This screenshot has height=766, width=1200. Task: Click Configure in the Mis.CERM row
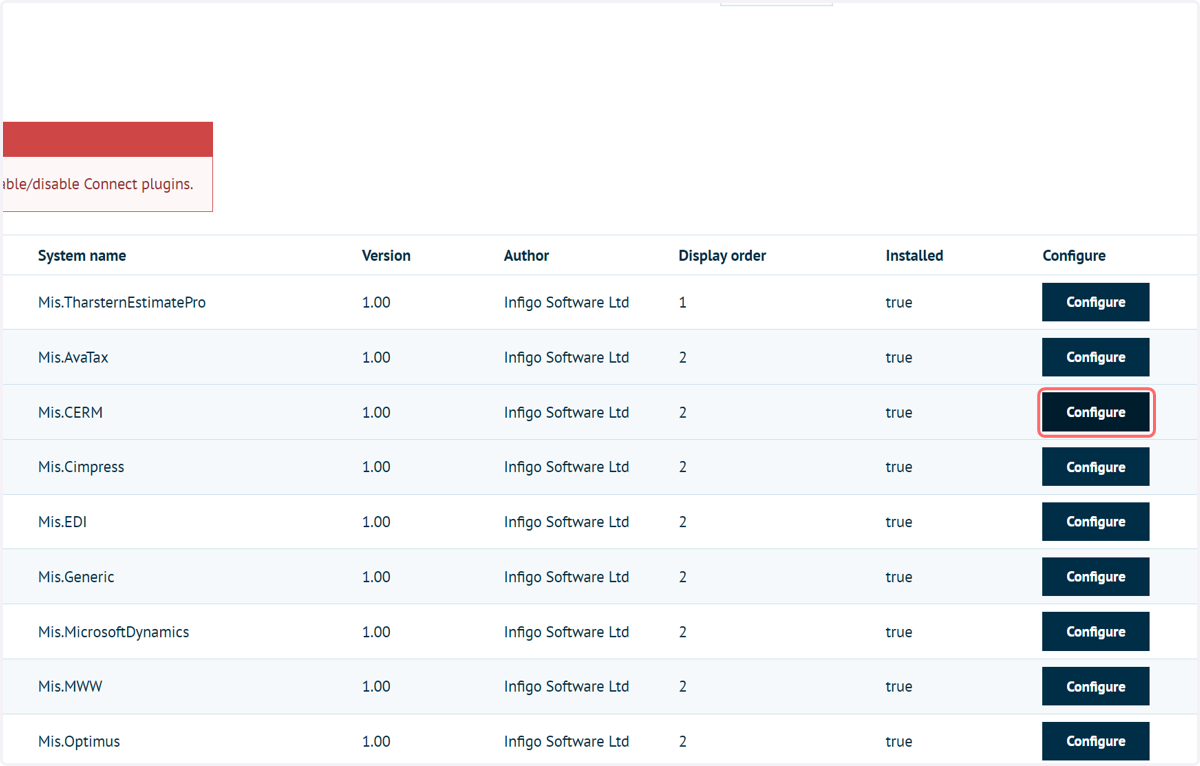click(x=1095, y=412)
